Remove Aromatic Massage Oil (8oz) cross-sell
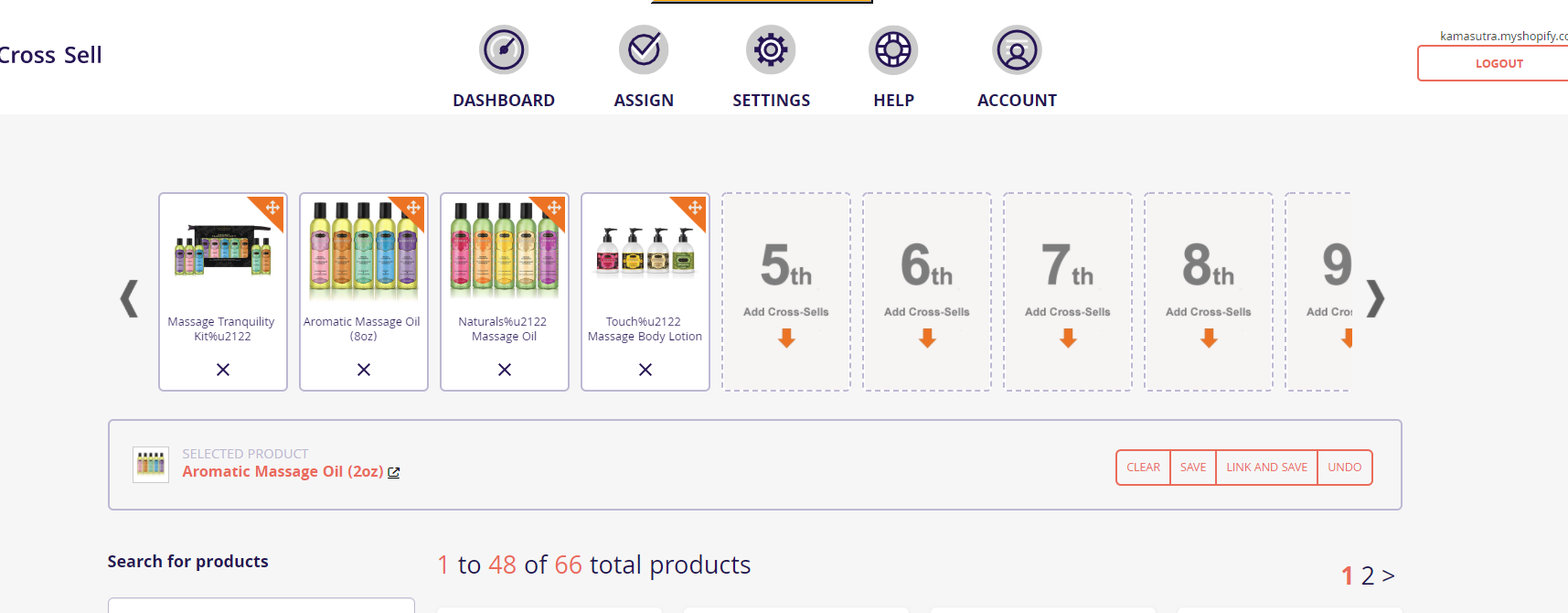 coord(364,370)
